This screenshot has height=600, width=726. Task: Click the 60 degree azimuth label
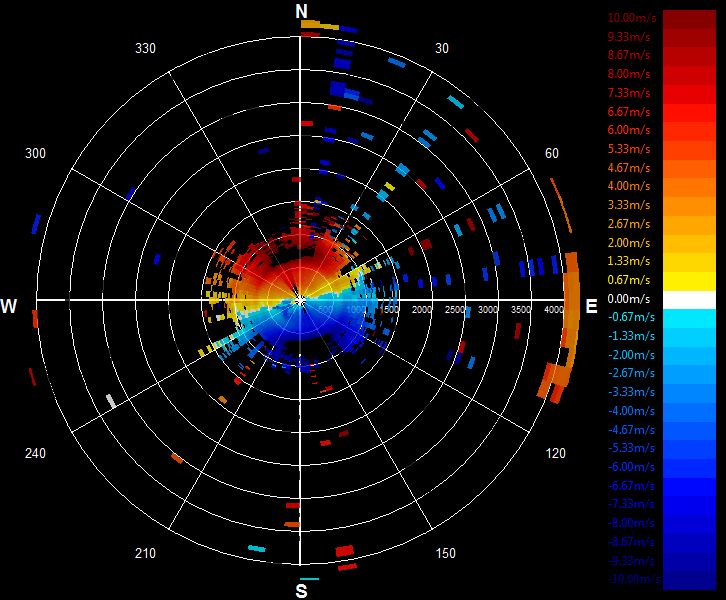[x=551, y=153]
